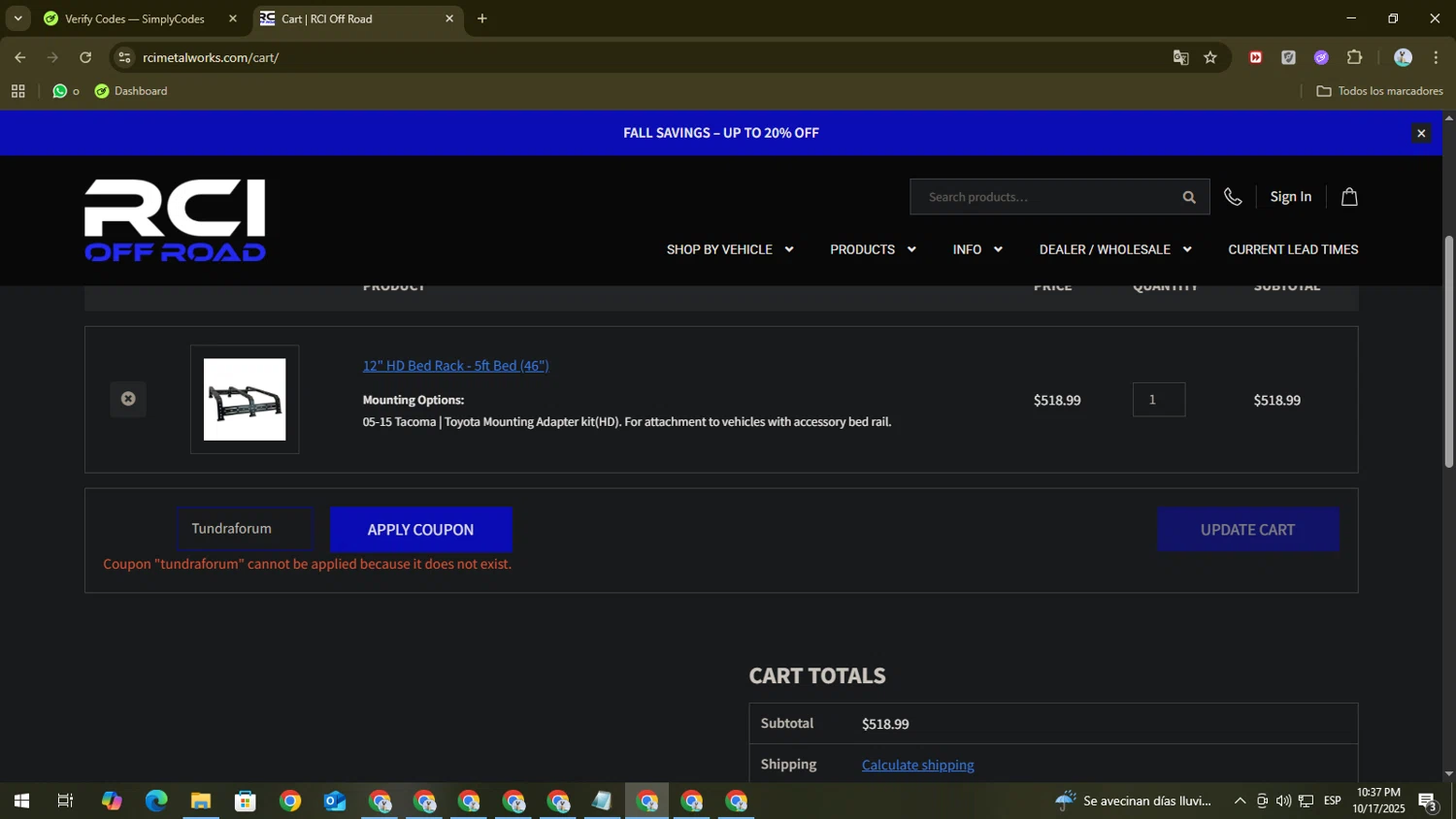The image size is (1456, 819).
Task: Open notification center icon
Action: click(1428, 802)
